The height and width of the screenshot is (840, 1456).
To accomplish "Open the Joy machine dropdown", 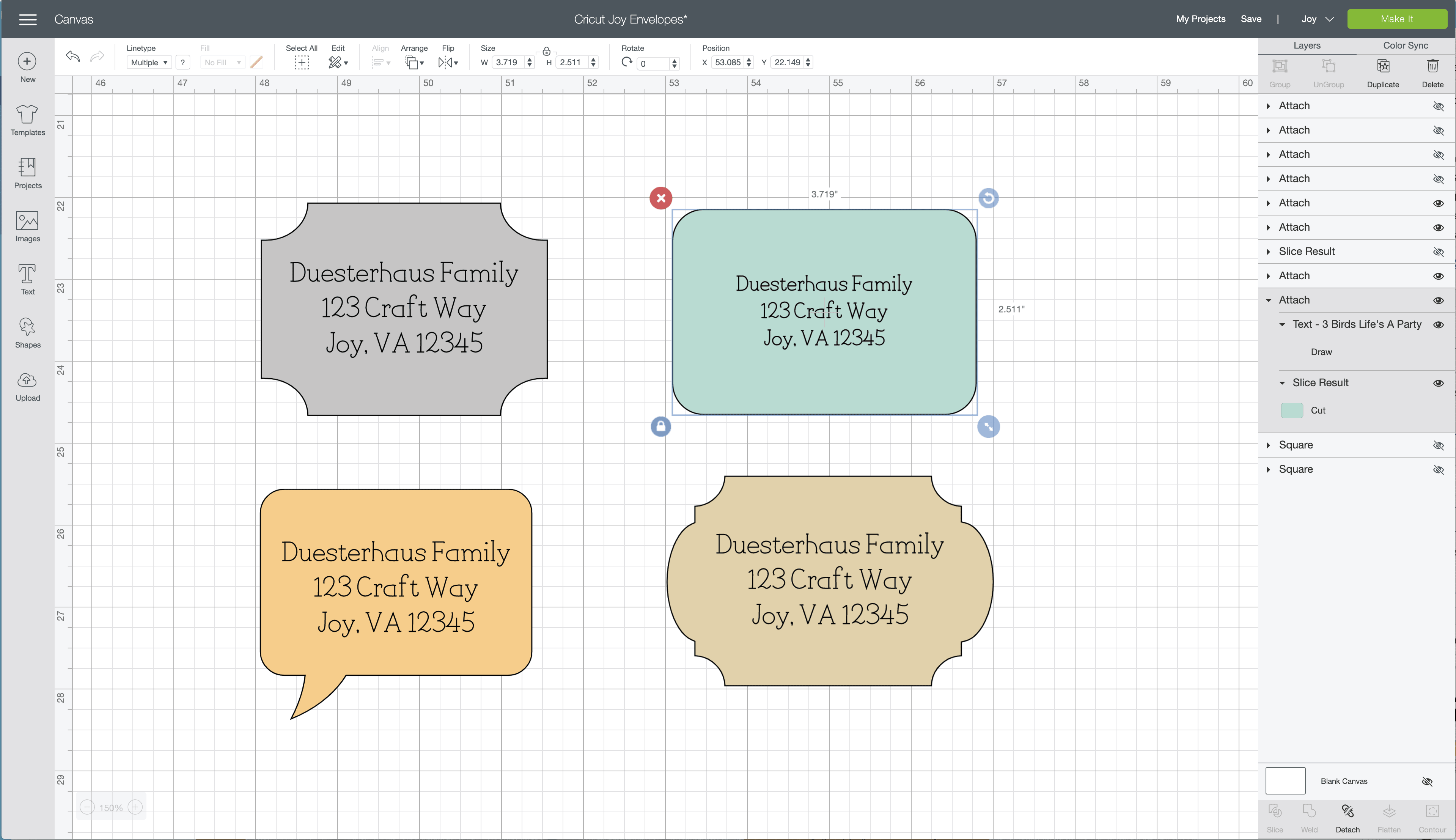I will 1318,19.
